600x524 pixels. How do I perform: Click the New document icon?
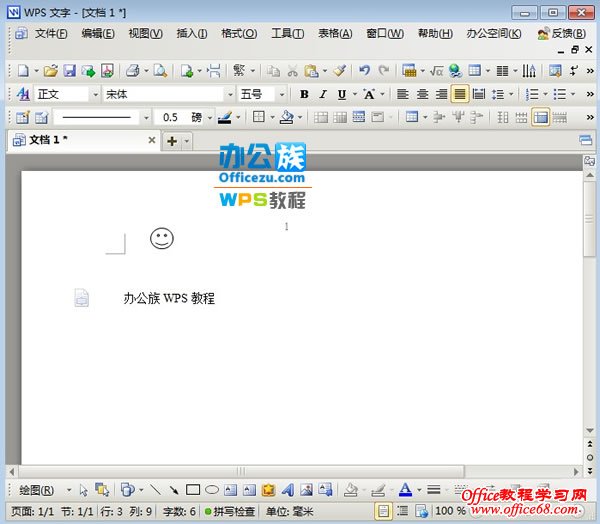pos(24,71)
